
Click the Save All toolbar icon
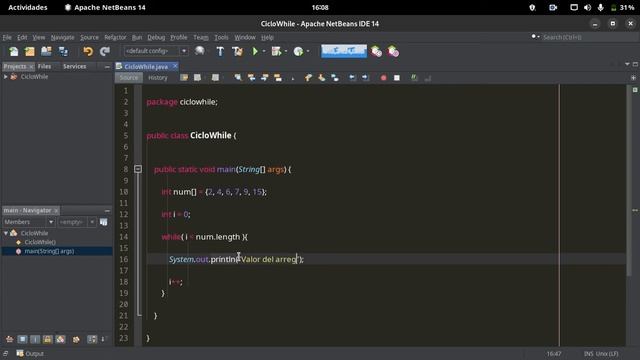pos(63,51)
